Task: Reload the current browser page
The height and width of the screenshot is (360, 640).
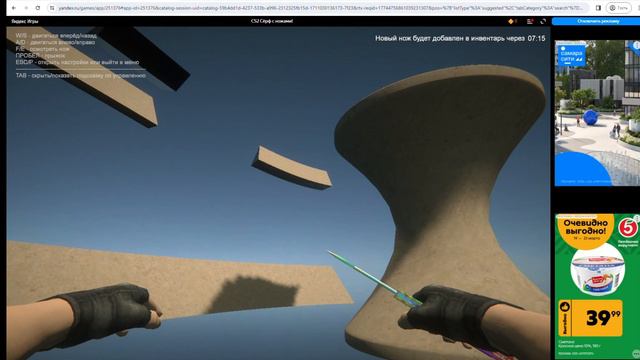Action: tap(38, 8)
